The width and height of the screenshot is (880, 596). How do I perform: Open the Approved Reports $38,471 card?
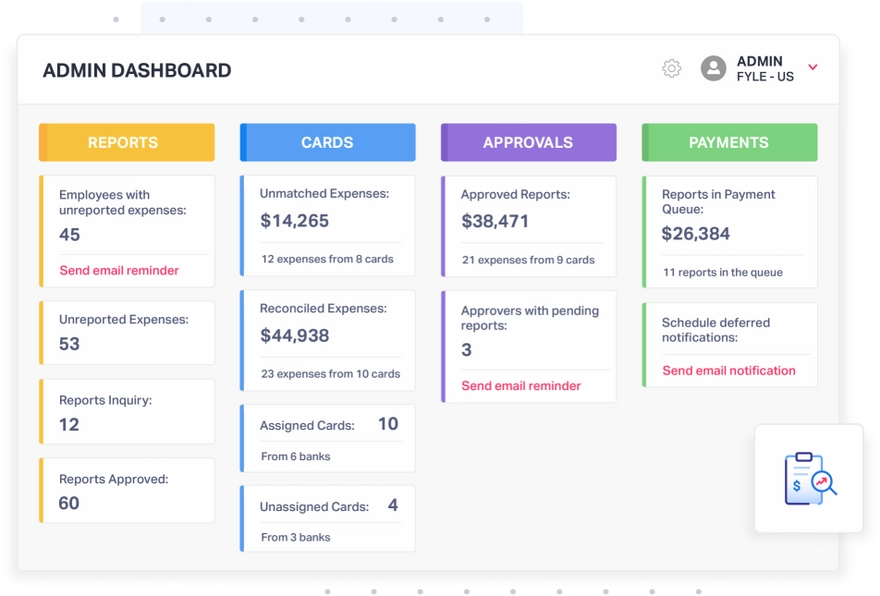coord(528,225)
